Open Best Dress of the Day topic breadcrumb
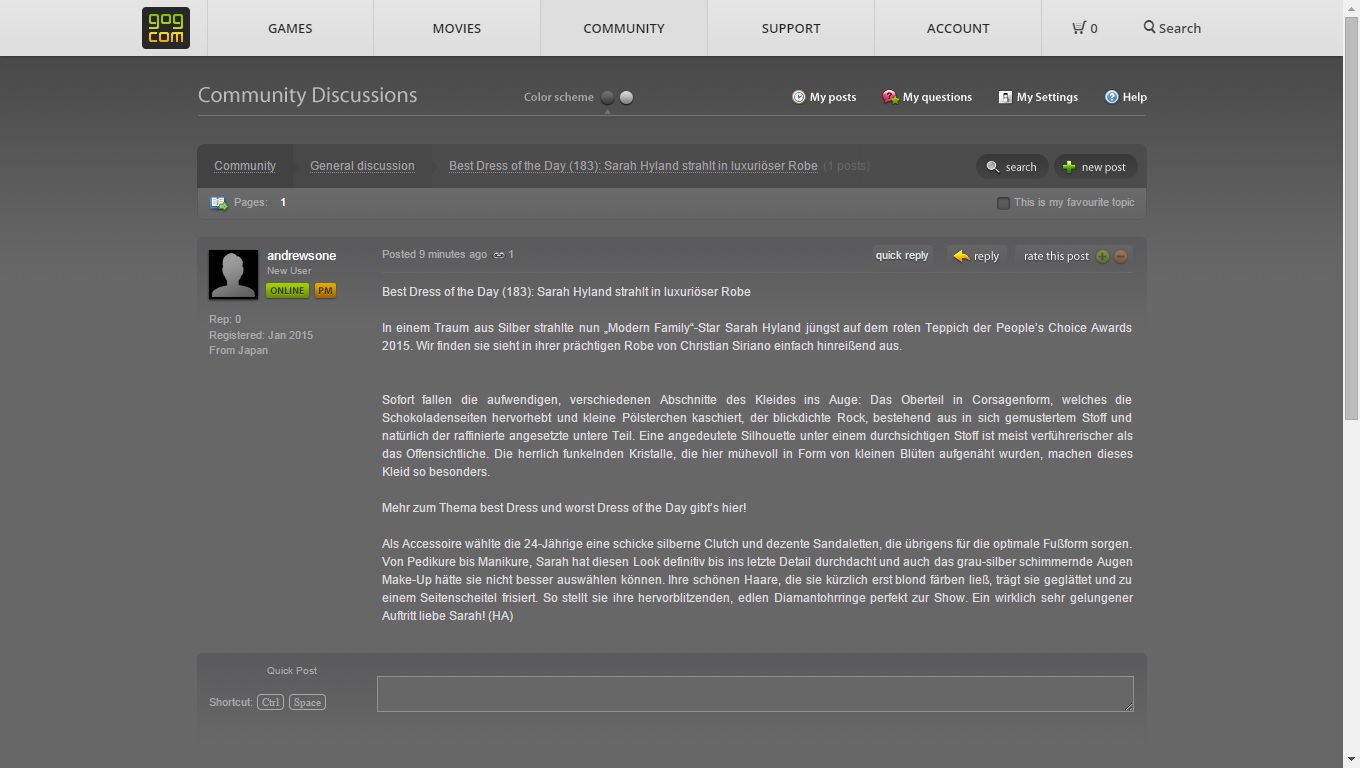 point(633,166)
